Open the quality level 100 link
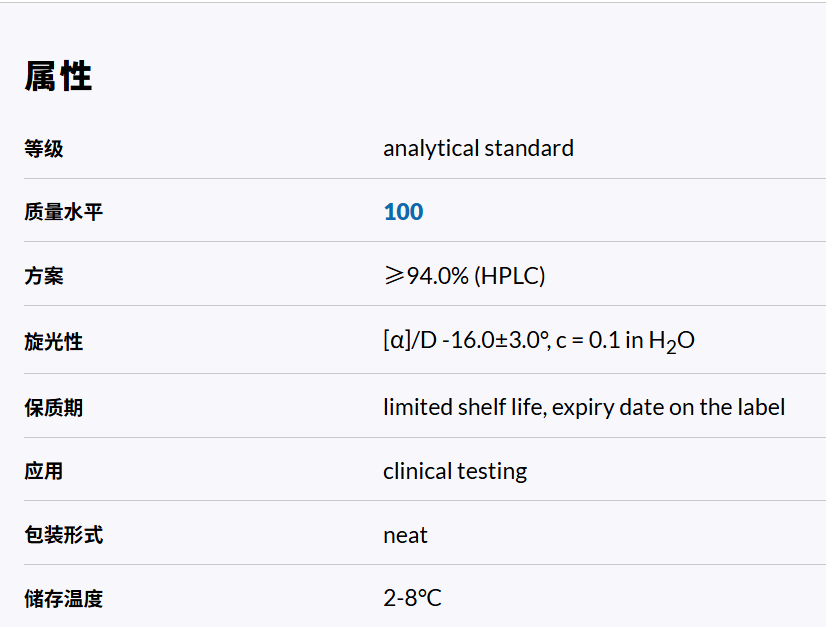The width and height of the screenshot is (826, 627). click(403, 212)
